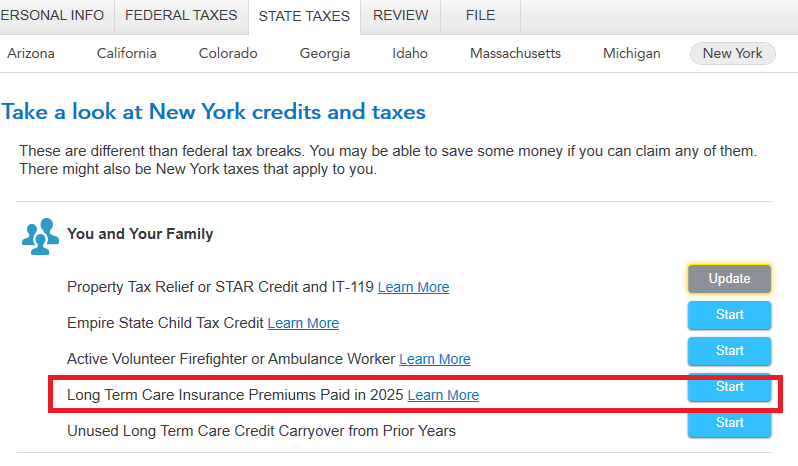Select Arizona state return

[31, 54]
